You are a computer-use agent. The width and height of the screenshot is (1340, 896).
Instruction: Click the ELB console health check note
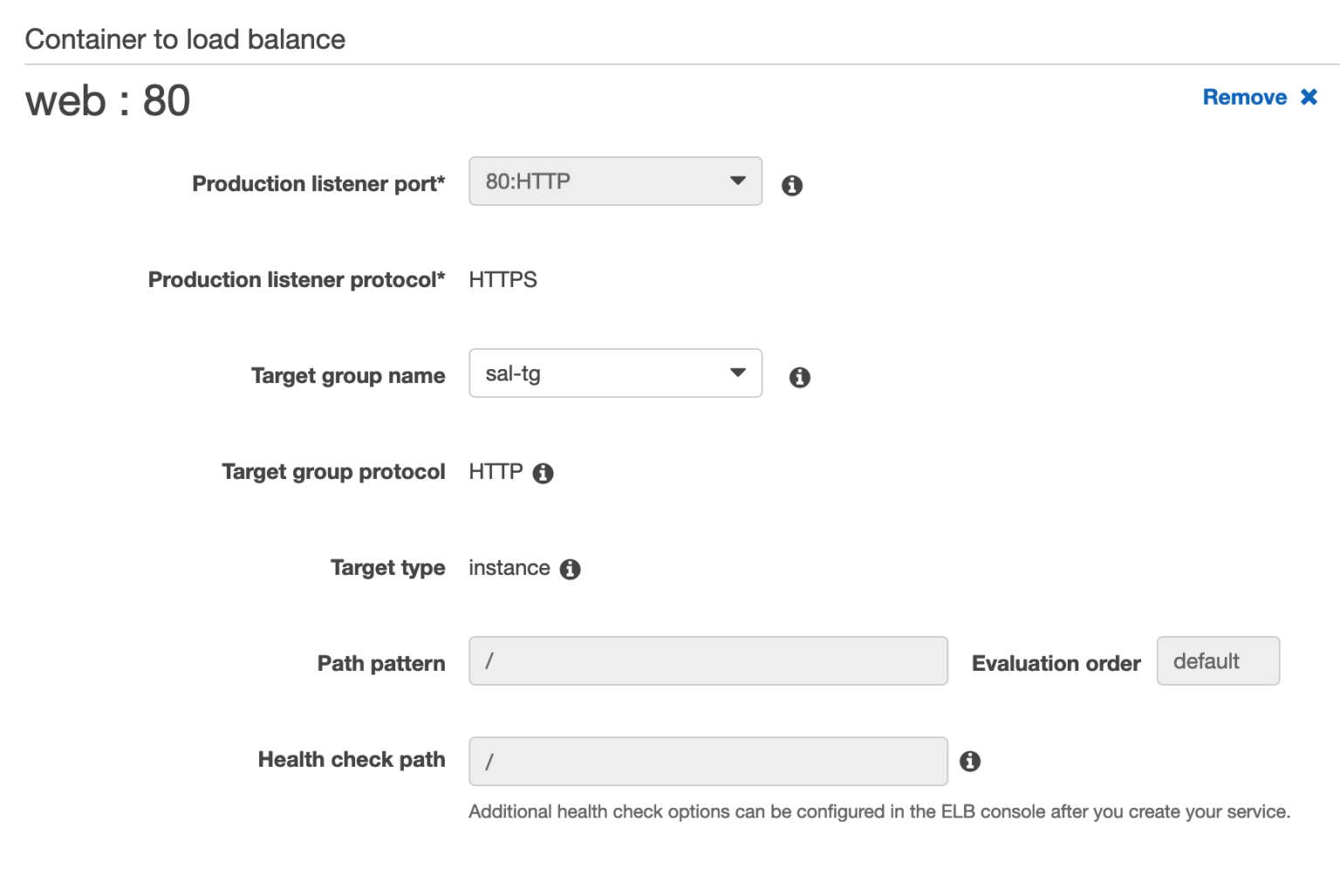point(879,811)
